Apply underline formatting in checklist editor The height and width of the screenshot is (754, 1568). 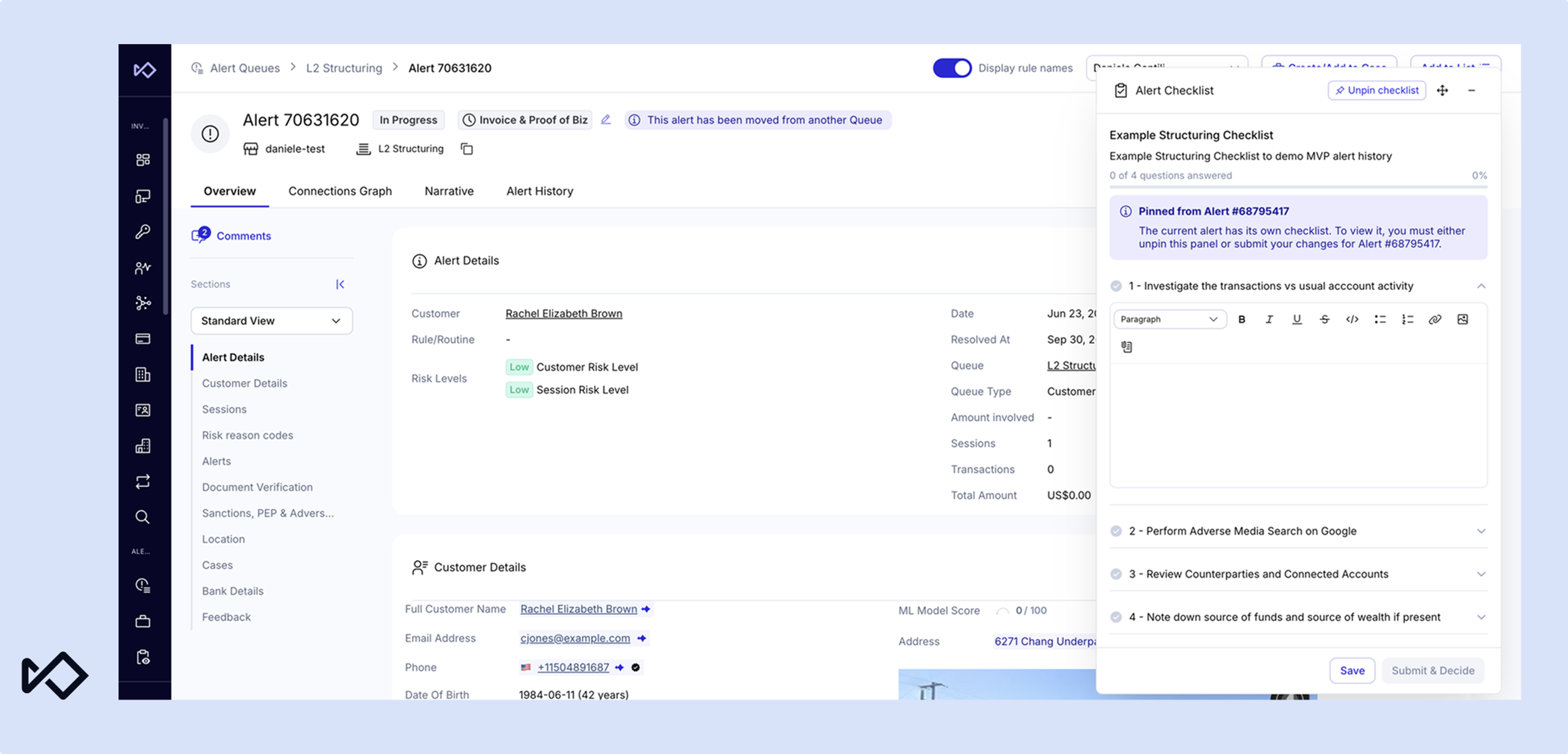point(1297,319)
